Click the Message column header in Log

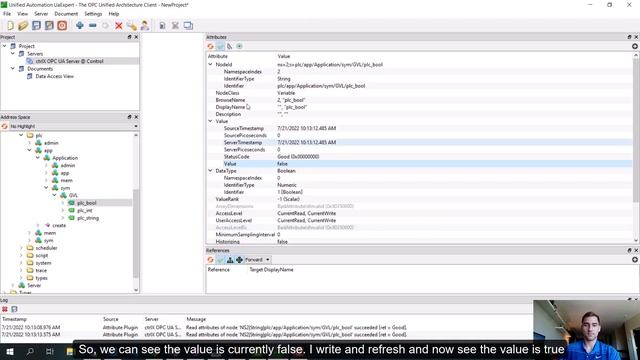[196, 319]
